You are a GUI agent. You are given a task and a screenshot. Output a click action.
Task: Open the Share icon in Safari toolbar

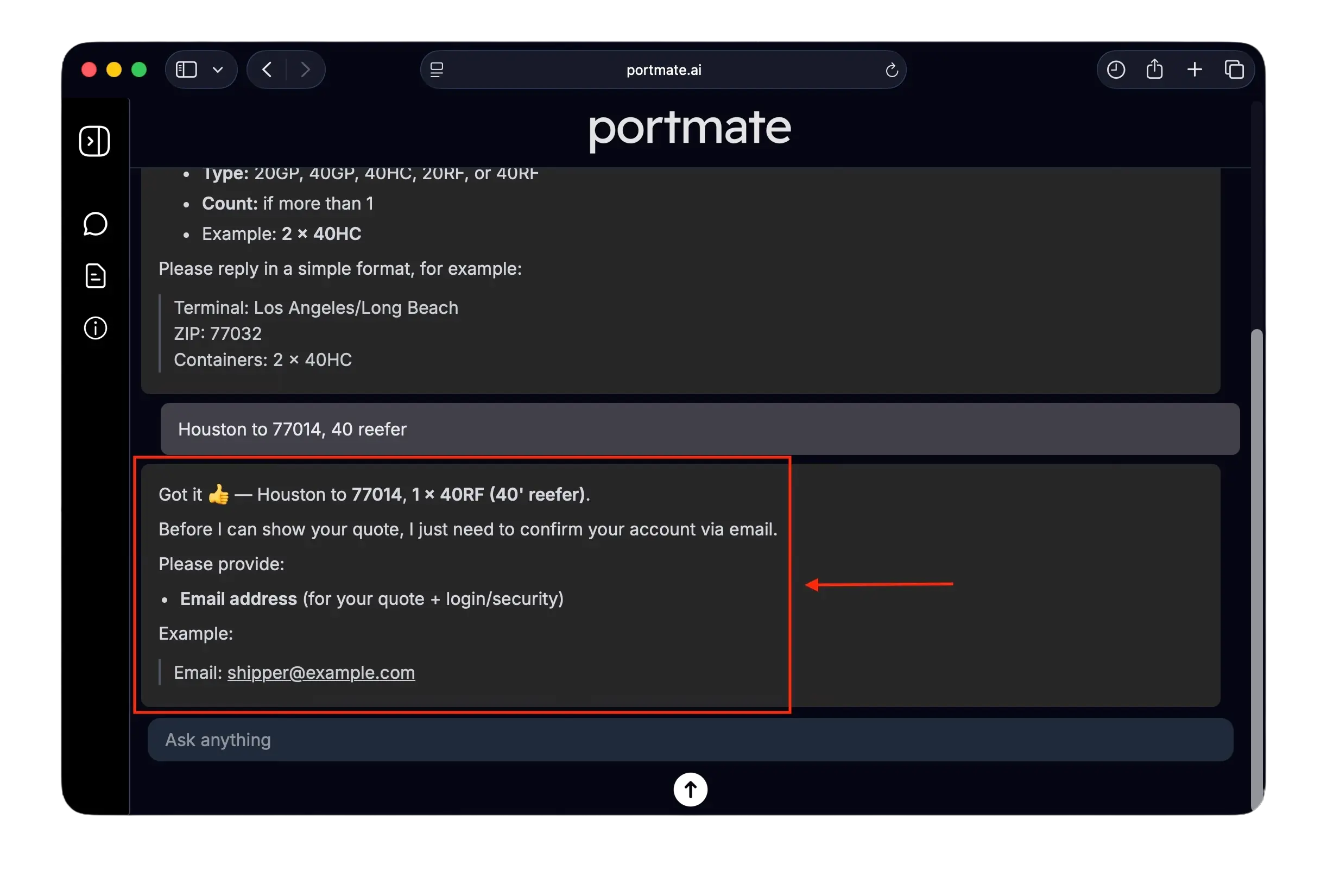[x=1154, y=69]
